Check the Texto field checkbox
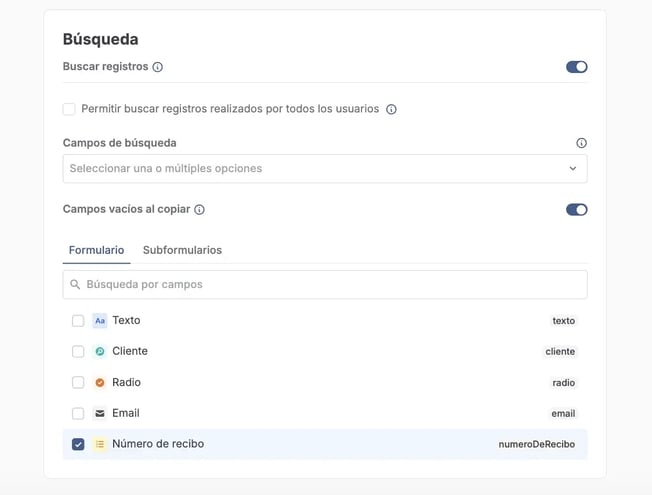652x495 pixels. [x=78, y=321]
